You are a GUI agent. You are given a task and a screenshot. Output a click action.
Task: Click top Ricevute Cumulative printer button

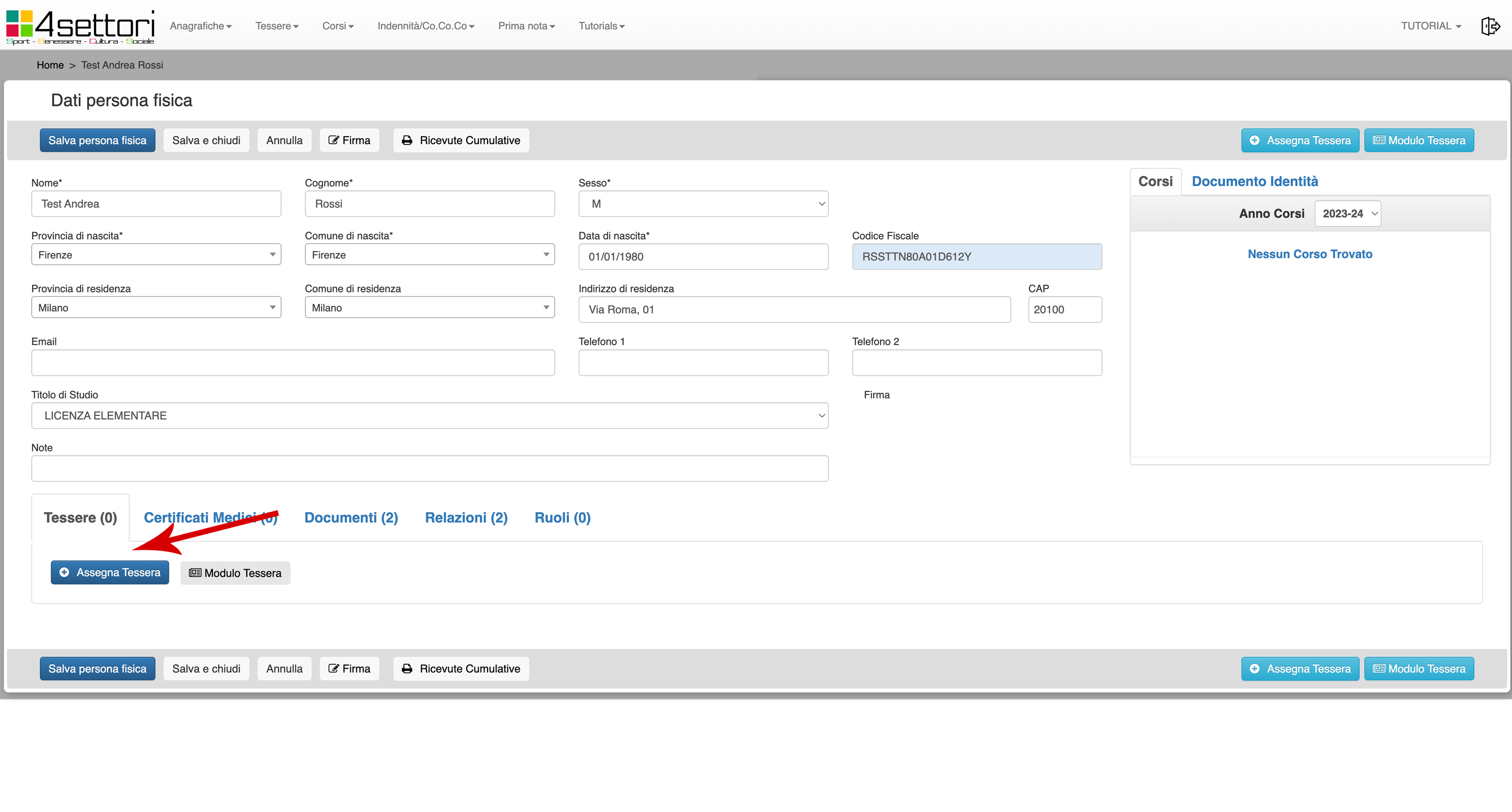click(461, 140)
